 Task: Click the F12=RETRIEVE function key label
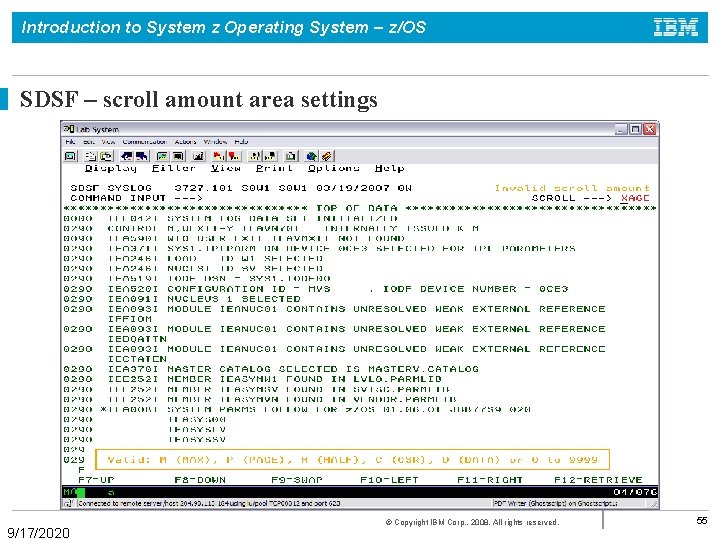(598, 480)
